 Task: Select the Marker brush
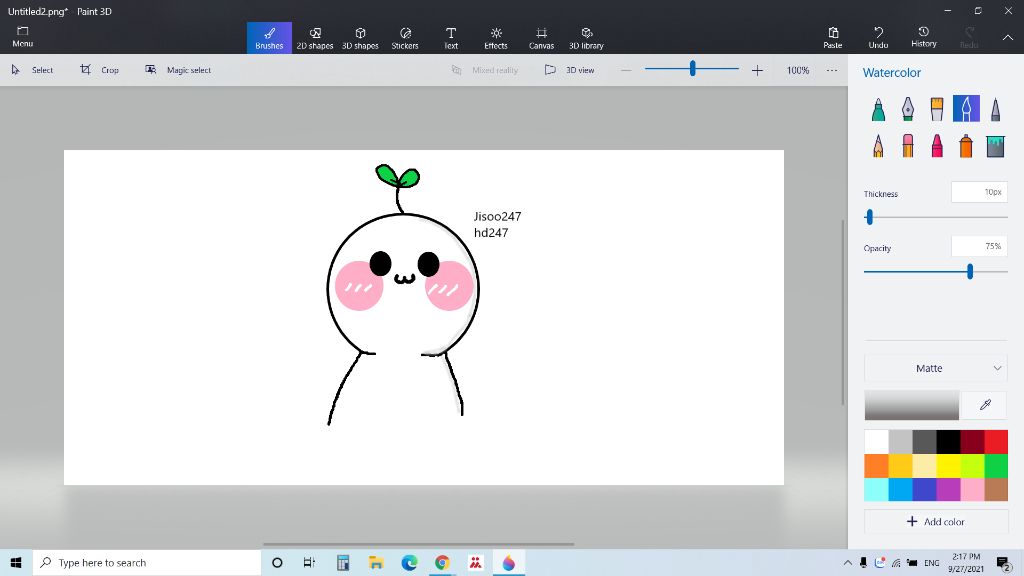[x=878, y=109]
